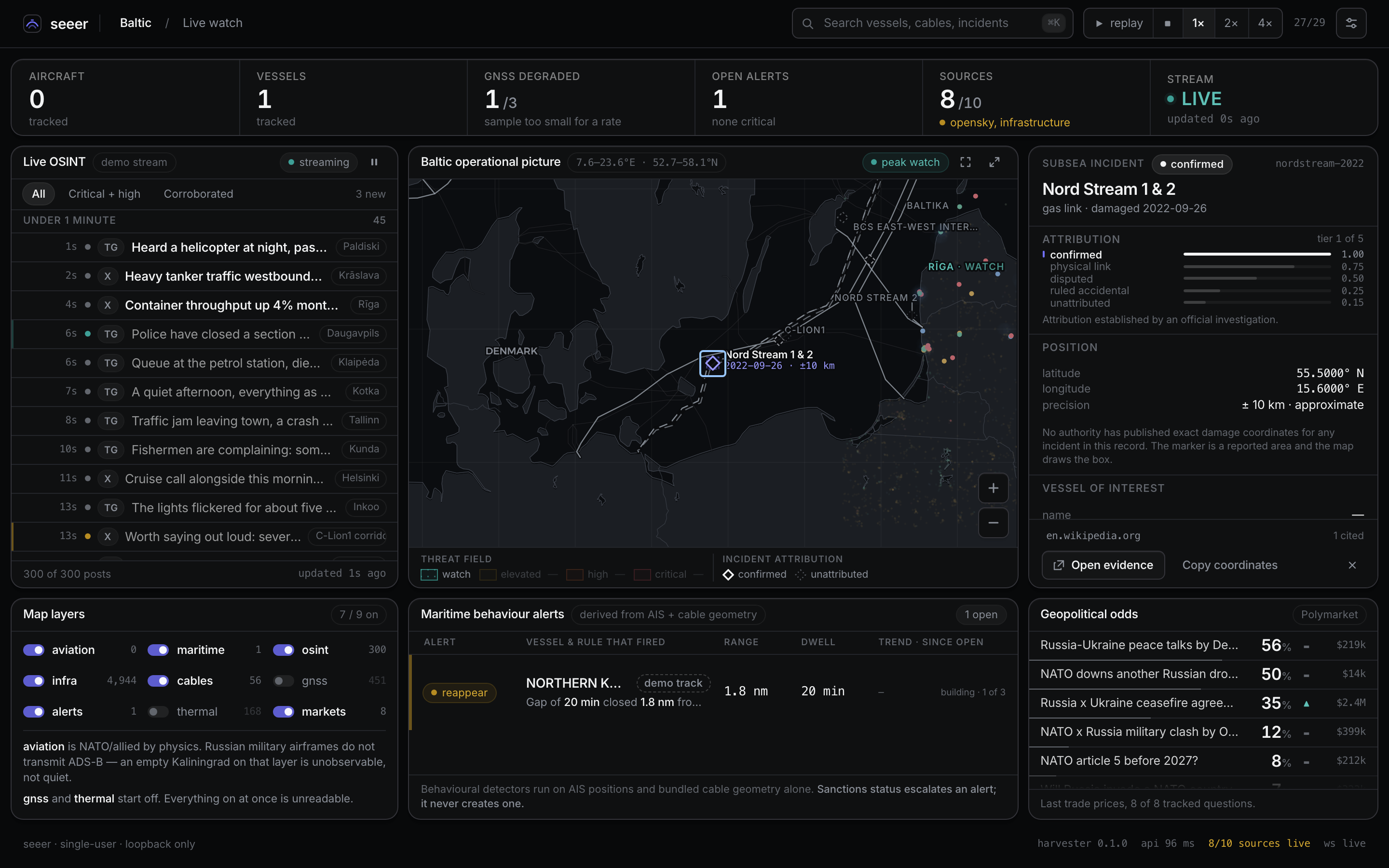Click the watch threat field swatch
This screenshot has width=1389, height=868.
click(x=429, y=575)
